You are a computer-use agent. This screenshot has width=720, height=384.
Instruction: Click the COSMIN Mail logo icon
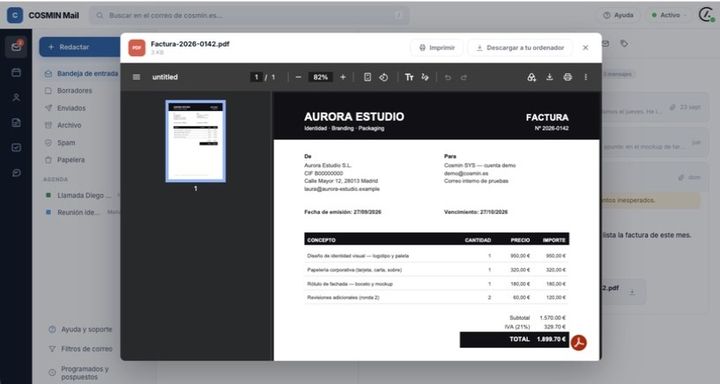point(15,15)
